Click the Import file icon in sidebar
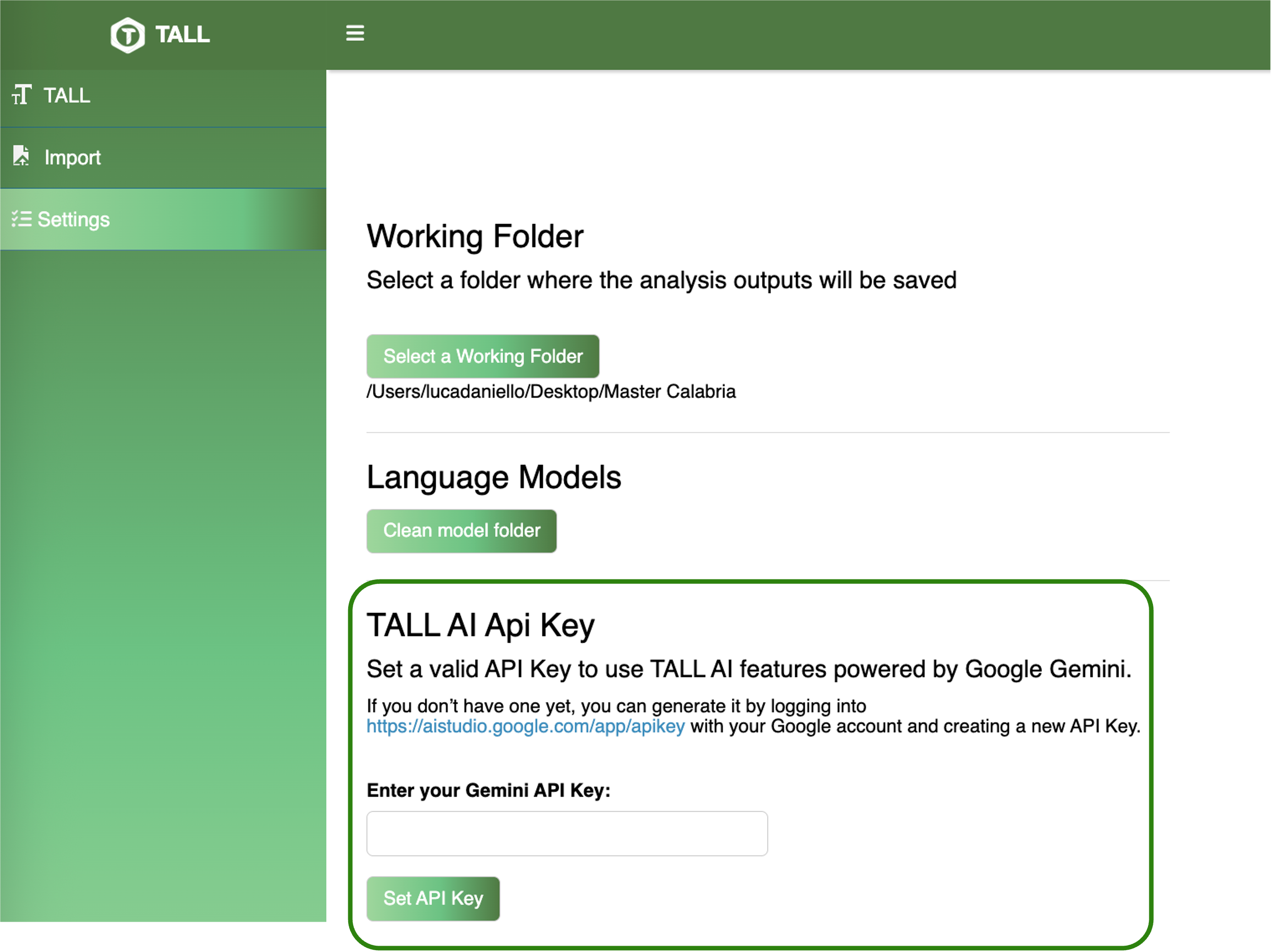1272x952 pixels. coord(21,156)
